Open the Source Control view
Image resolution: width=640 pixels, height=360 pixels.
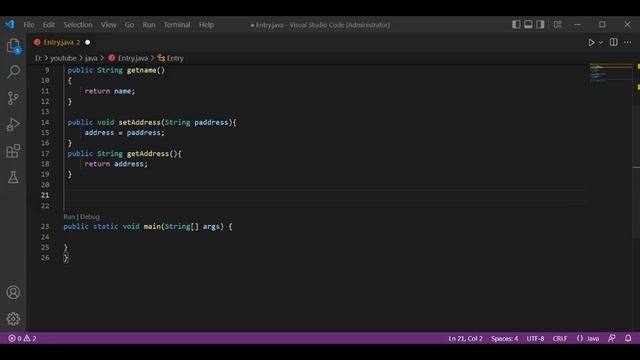click(13, 98)
